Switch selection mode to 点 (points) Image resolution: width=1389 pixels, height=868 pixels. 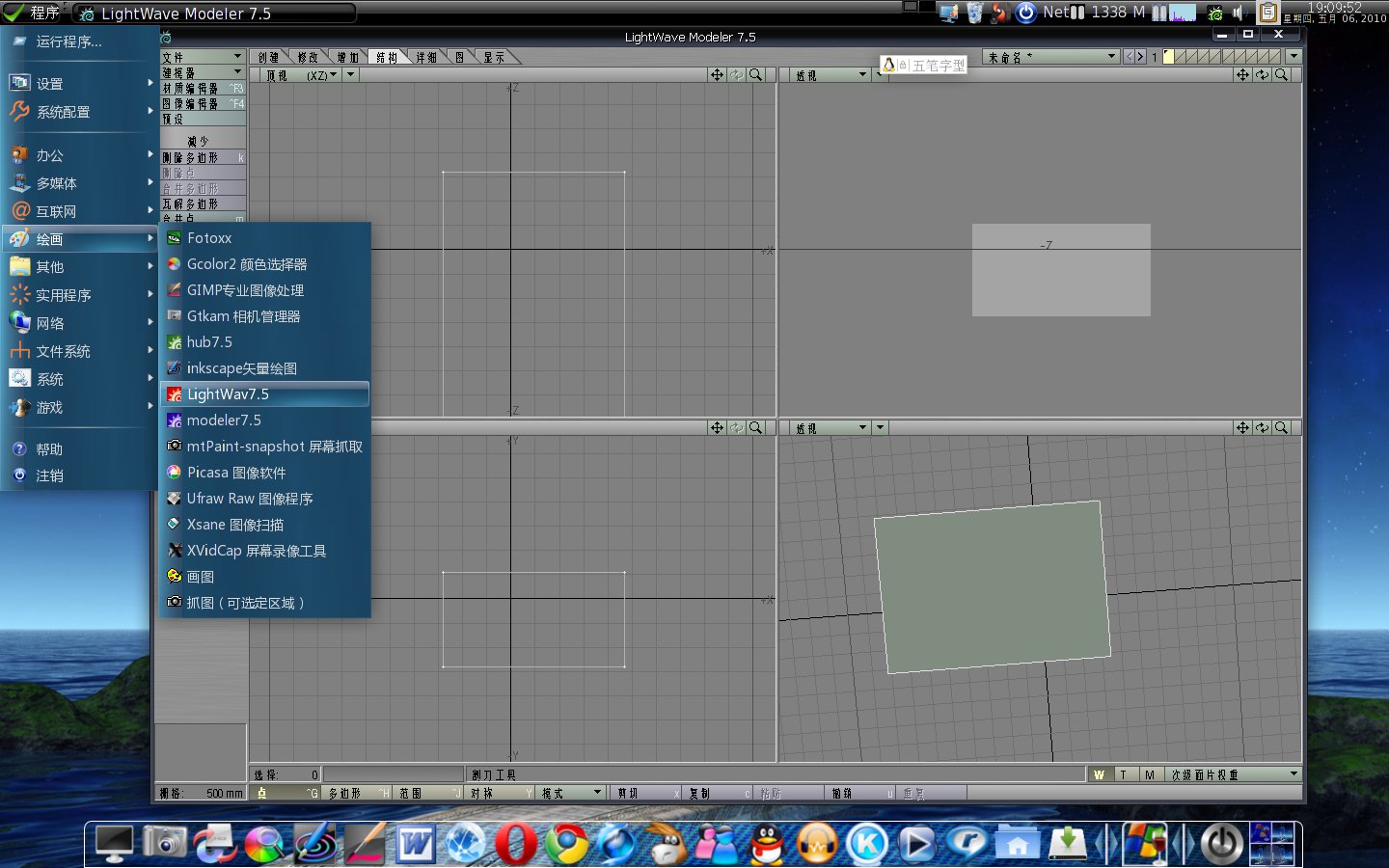coord(286,793)
